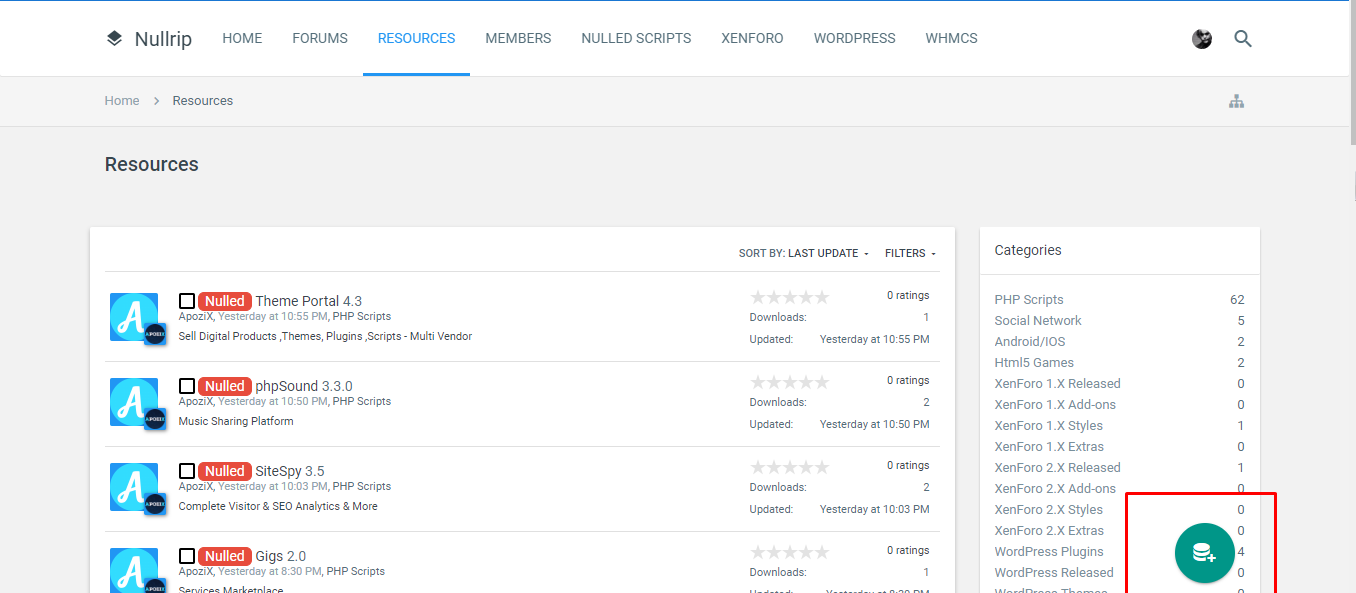The height and width of the screenshot is (593, 1356).
Task: Click 'Yesterday at 10:03 PM' under SiteSpy
Action: click(x=272, y=486)
